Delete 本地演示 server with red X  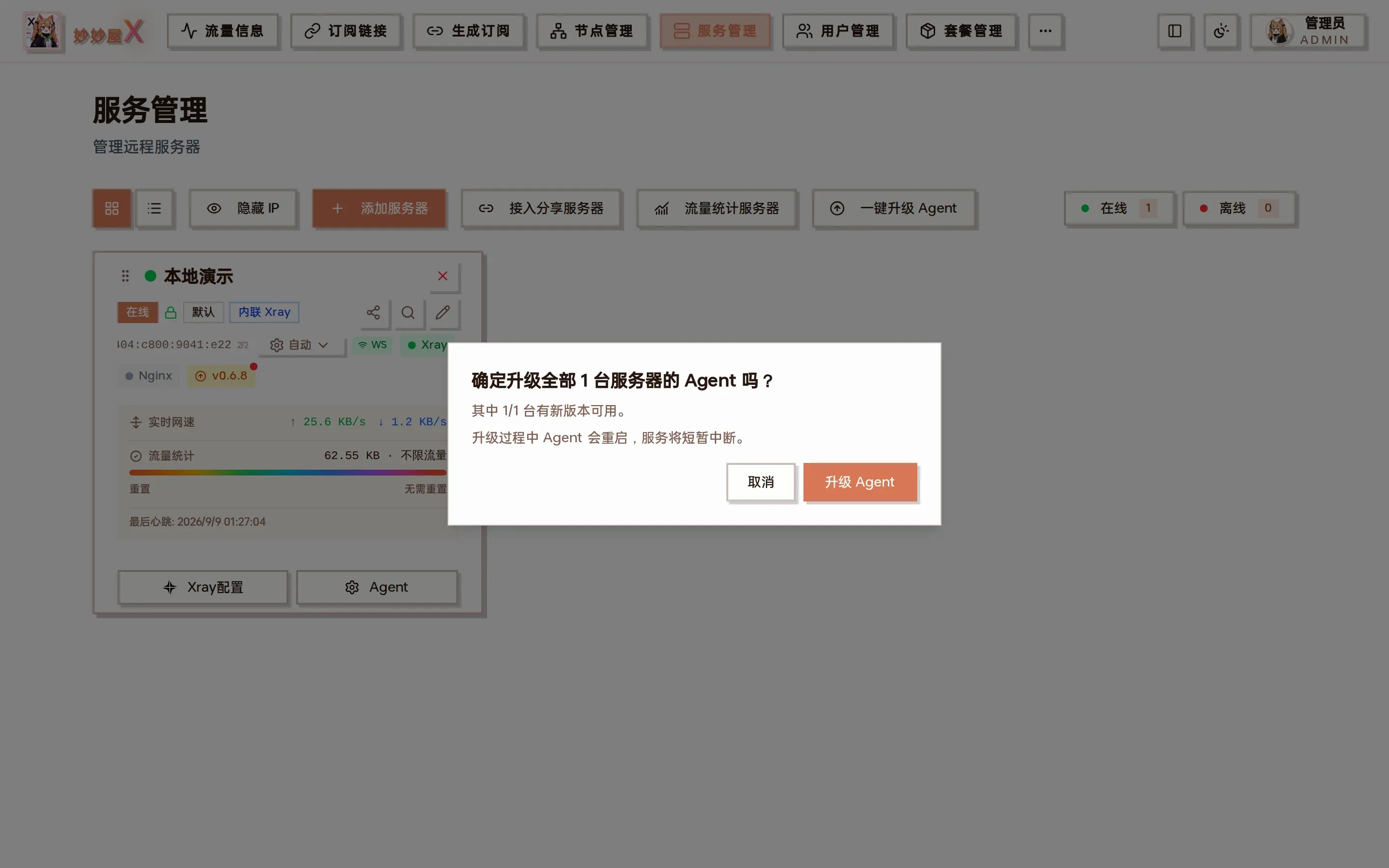[x=443, y=276]
